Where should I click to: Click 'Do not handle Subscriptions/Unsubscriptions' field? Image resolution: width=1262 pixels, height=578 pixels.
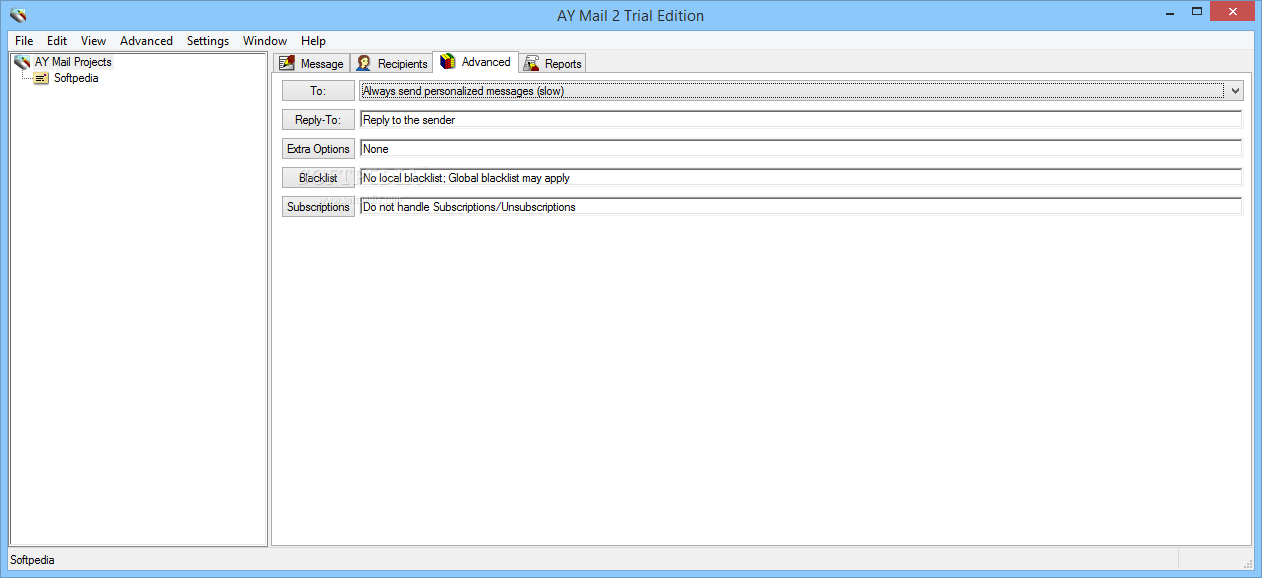click(x=801, y=207)
